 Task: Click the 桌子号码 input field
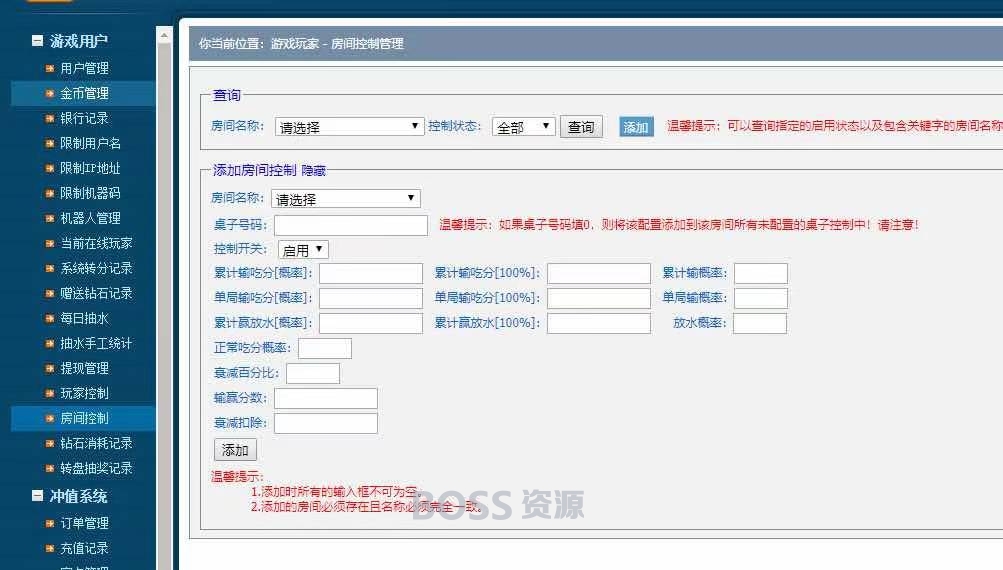pos(351,225)
